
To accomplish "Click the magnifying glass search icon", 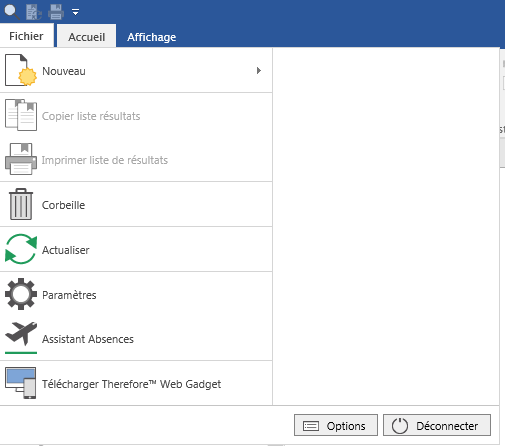I will coord(12,11).
